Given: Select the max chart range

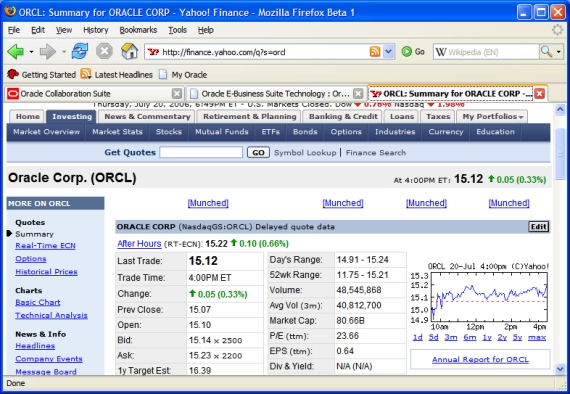Looking at the screenshot, I should coord(537,338).
